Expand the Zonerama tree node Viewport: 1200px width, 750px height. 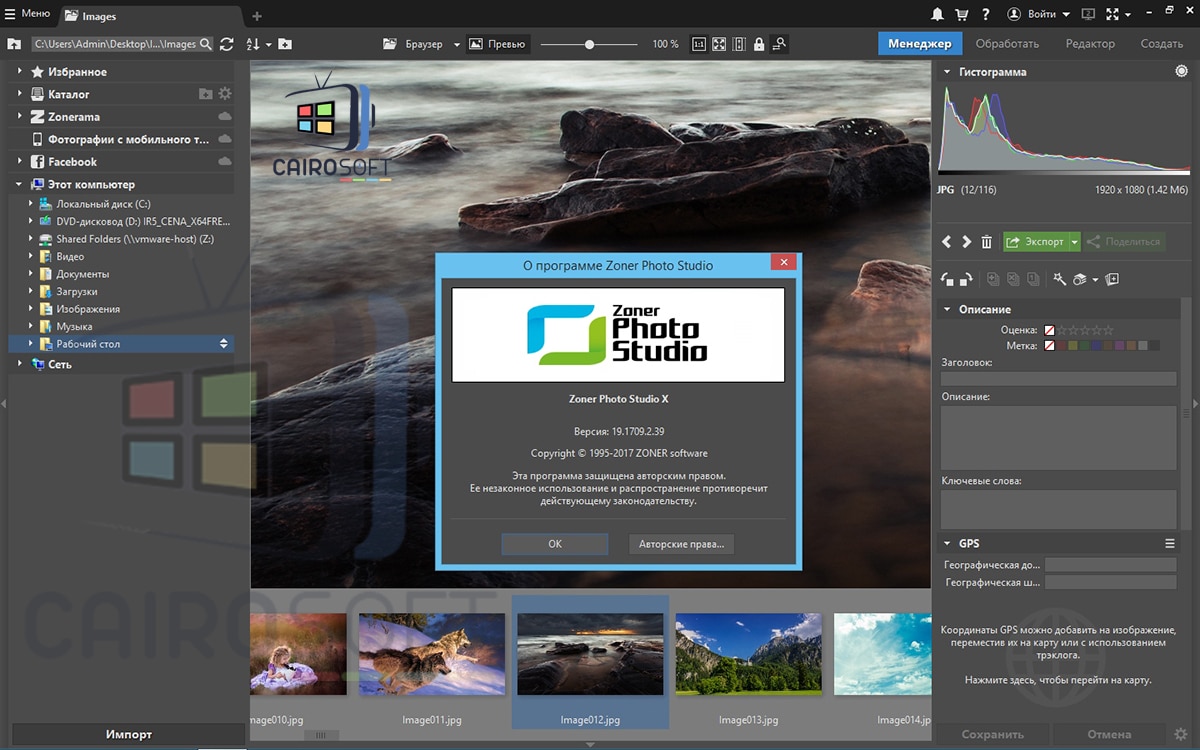point(19,117)
